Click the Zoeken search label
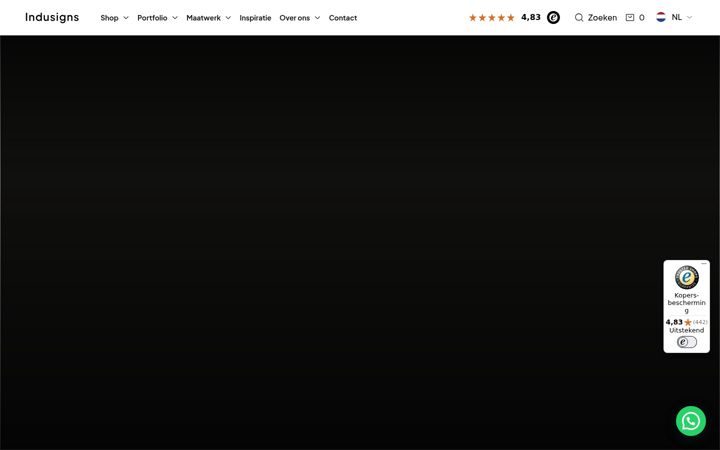 pos(602,17)
